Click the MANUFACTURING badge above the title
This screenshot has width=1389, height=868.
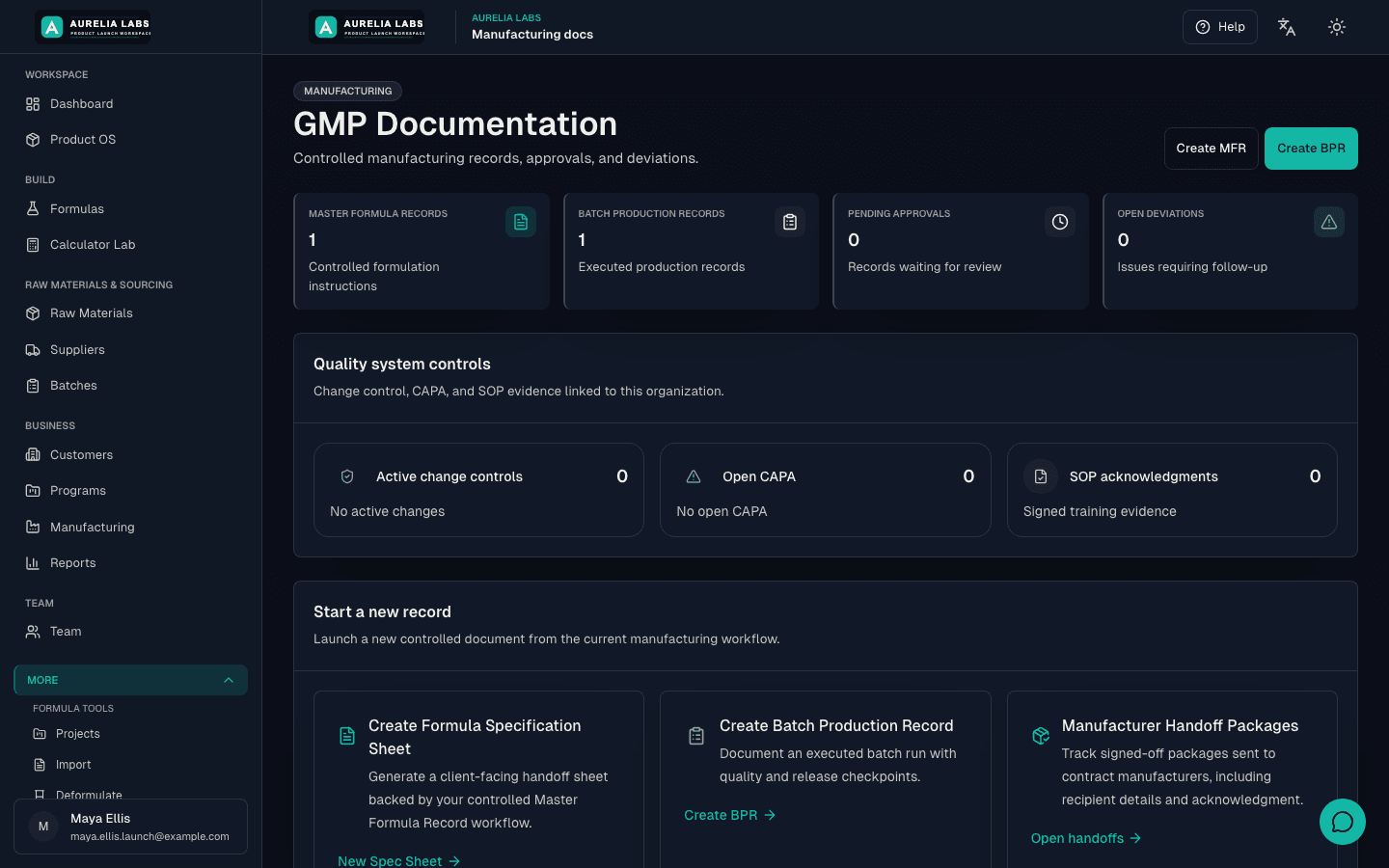[x=347, y=91]
